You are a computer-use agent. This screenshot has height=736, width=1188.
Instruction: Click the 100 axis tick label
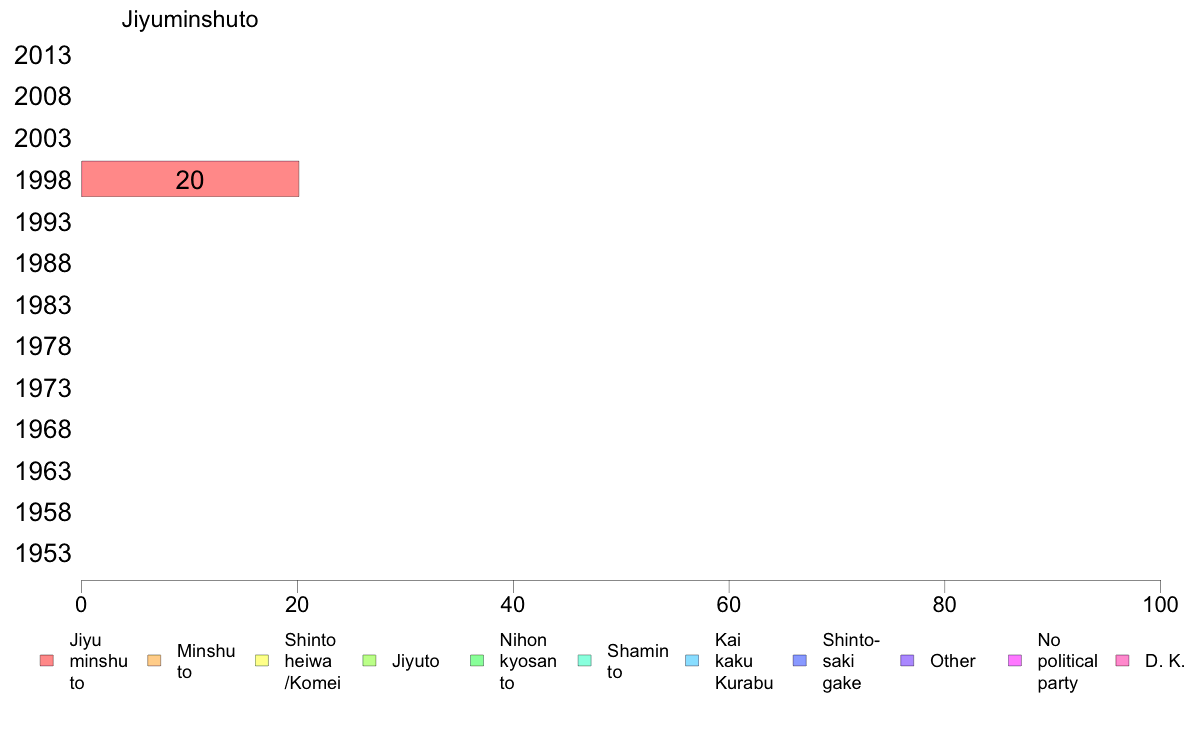coord(1160,604)
